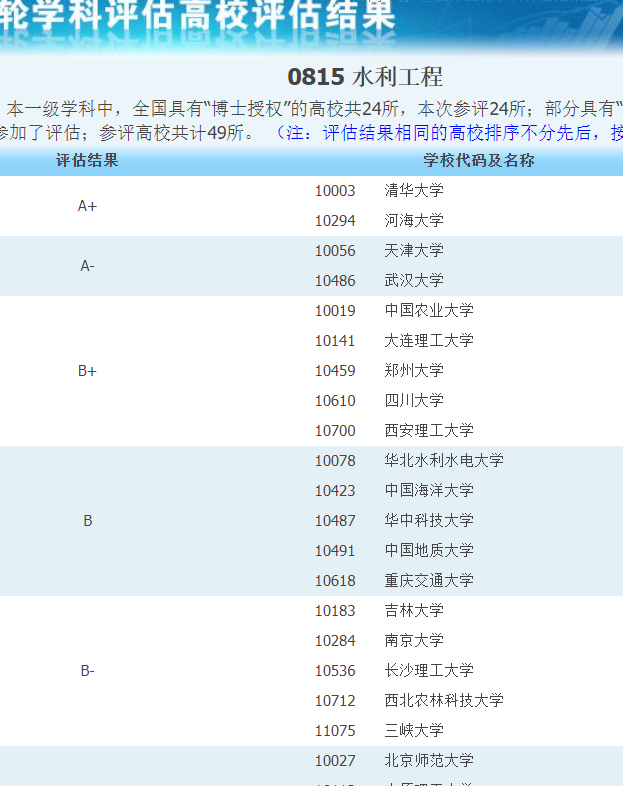623x786 pixels.
Task: Click school code 10284
Action: [x=335, y=641]
